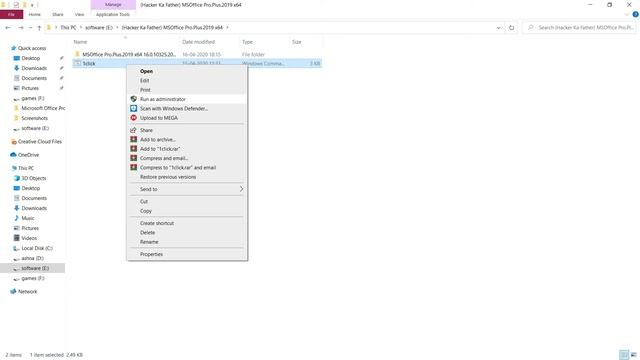The image size is (640, 360).
Task: Click This PC in the breadcrumb
Action: click(x=68, y=28)
